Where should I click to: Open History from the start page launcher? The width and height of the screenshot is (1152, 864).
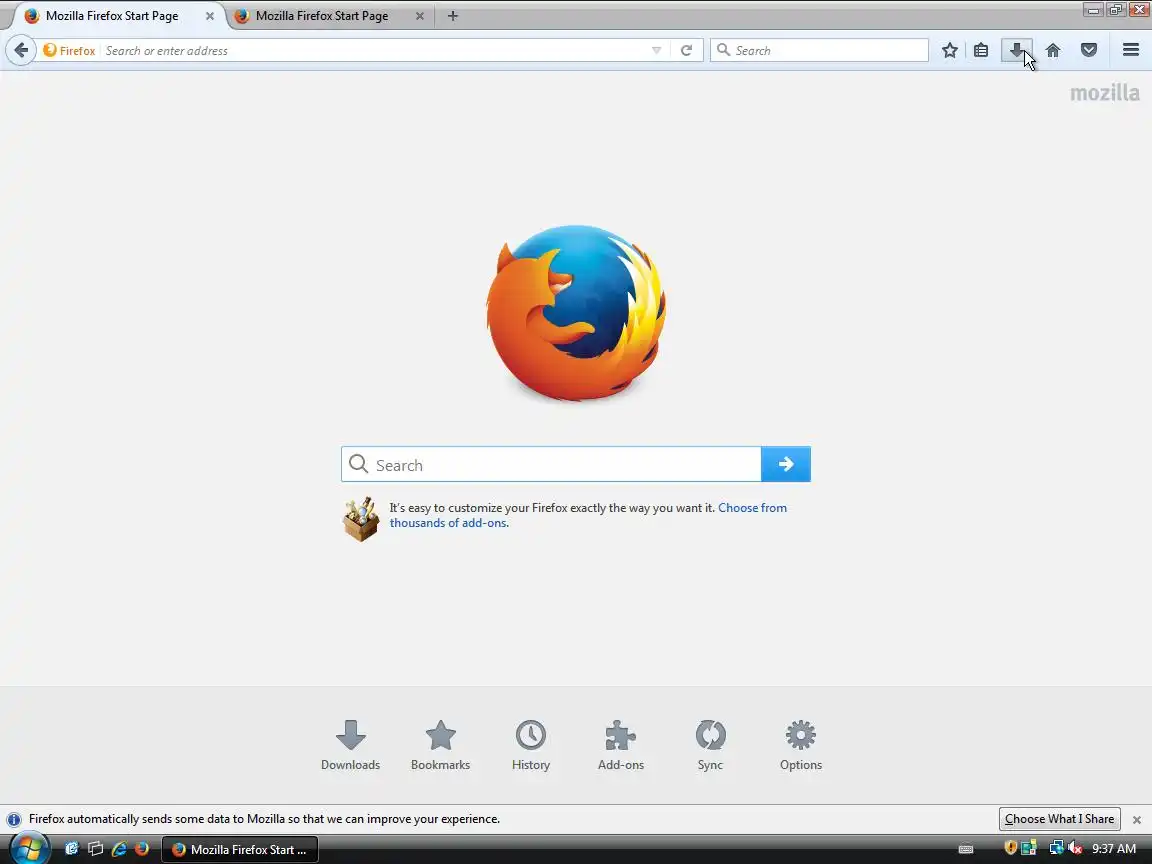pyautogui.click(x=530, y=745)
